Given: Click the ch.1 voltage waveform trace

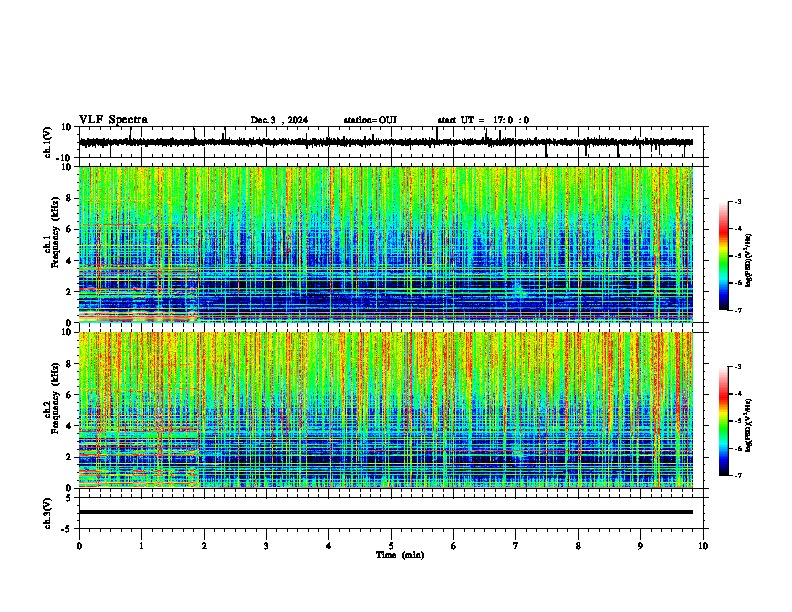Looking at the screenshot, I should [x=386, y=142].
